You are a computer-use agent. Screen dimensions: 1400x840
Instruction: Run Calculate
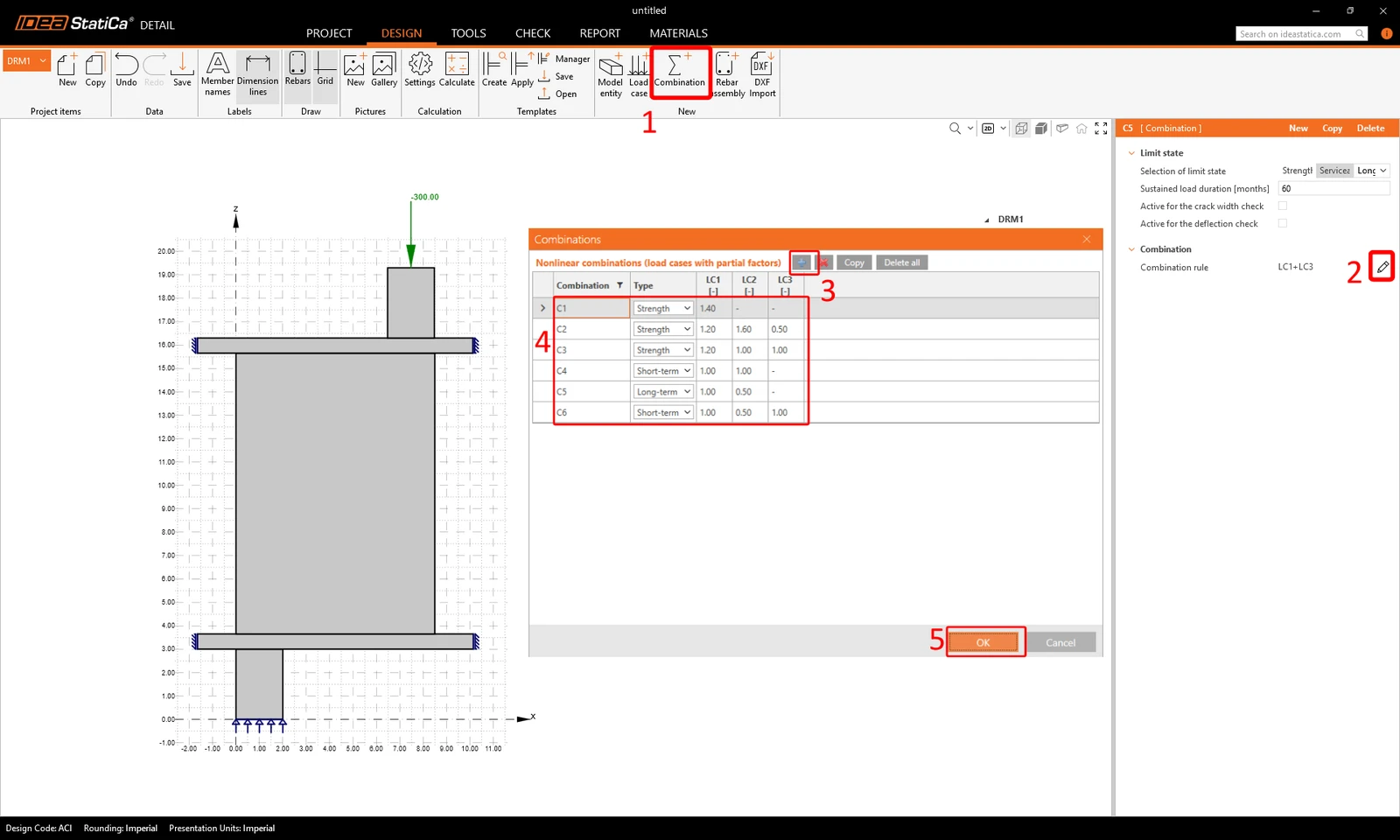(x=457, y=69)
